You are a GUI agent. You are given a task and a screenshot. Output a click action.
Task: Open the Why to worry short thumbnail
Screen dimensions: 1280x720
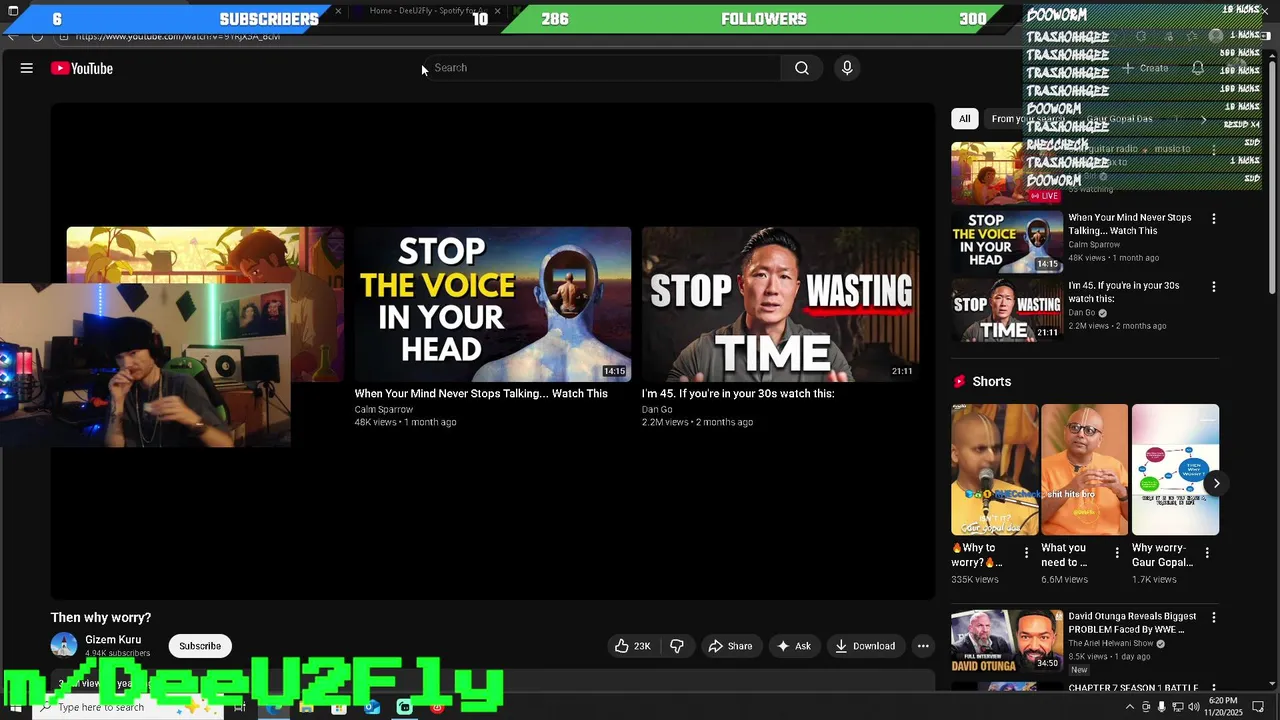click(x=995, y=470)
